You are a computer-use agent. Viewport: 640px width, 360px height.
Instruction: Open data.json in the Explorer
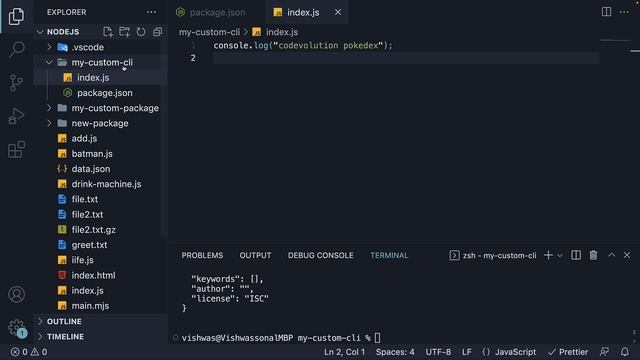tap(100, 169)
